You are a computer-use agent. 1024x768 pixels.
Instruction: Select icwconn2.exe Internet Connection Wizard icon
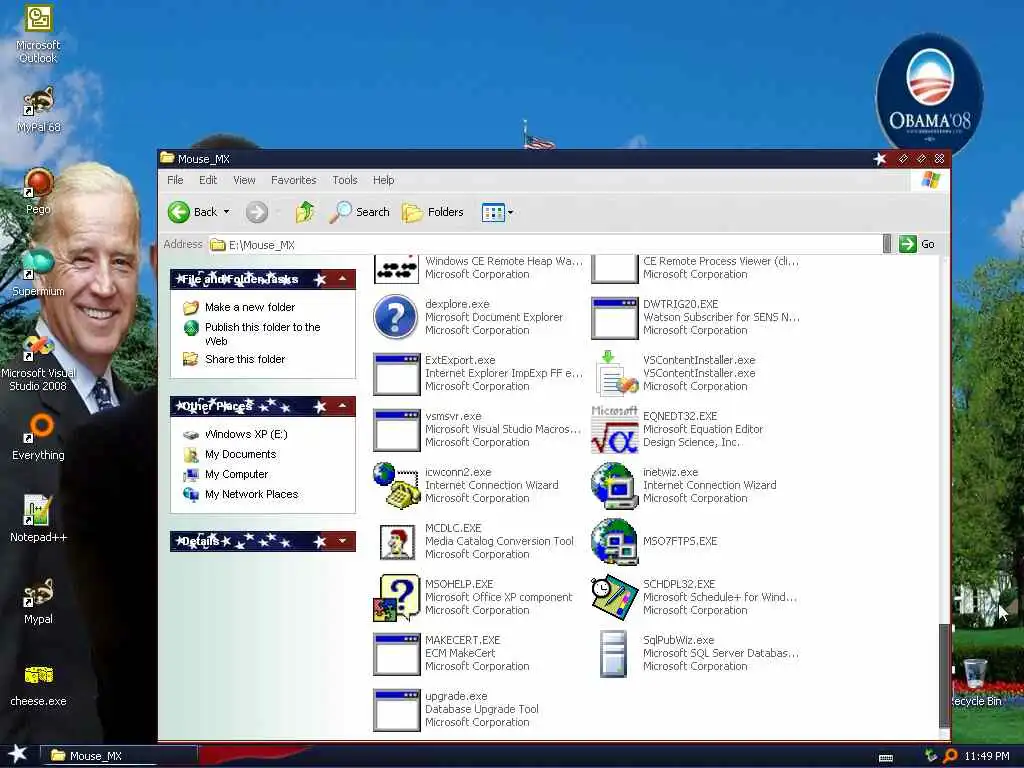(396, 485)
